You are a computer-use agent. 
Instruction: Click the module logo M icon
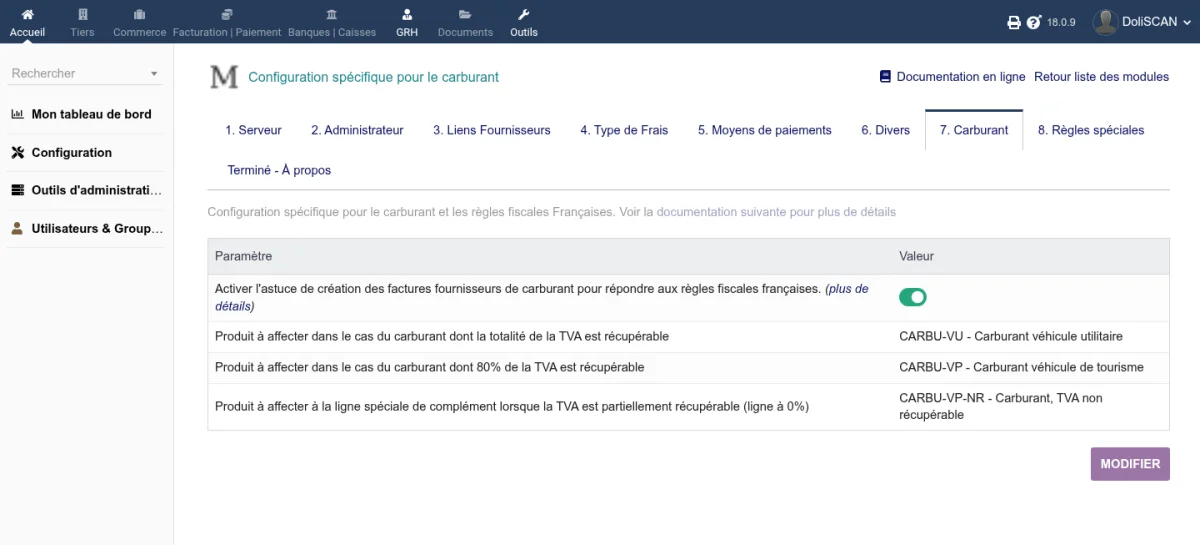[224, 77]
